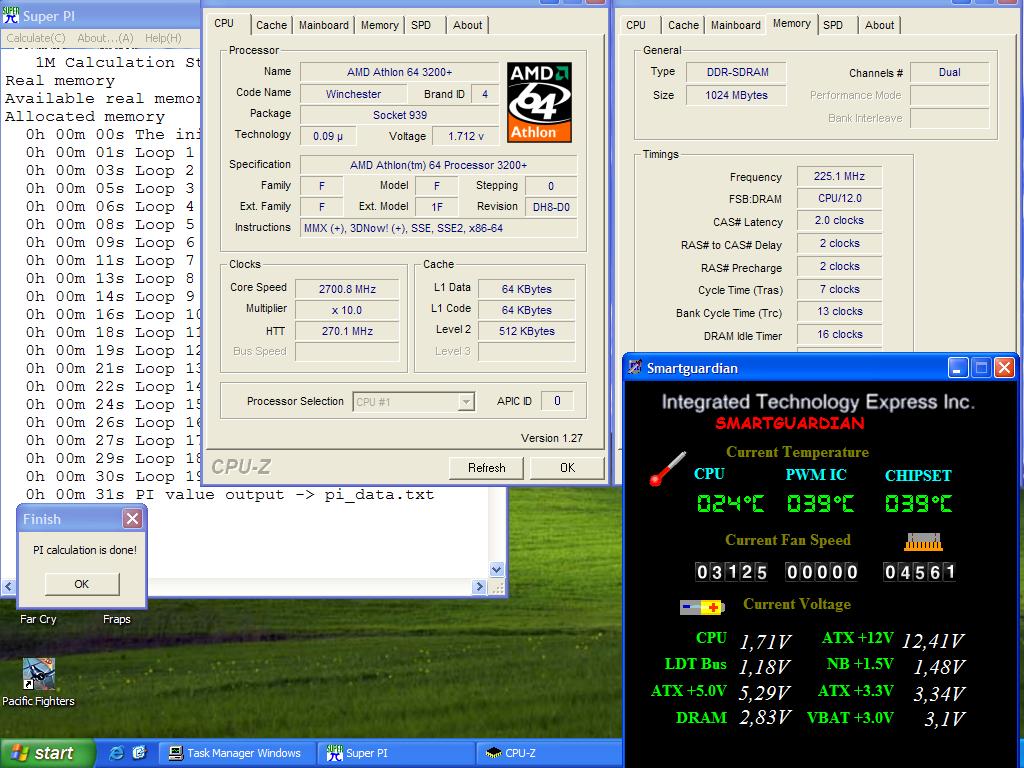Click the memory Frequency value '225.1 MHz'
Viewport: 1024px width, 768px height.
click(839, 176)
